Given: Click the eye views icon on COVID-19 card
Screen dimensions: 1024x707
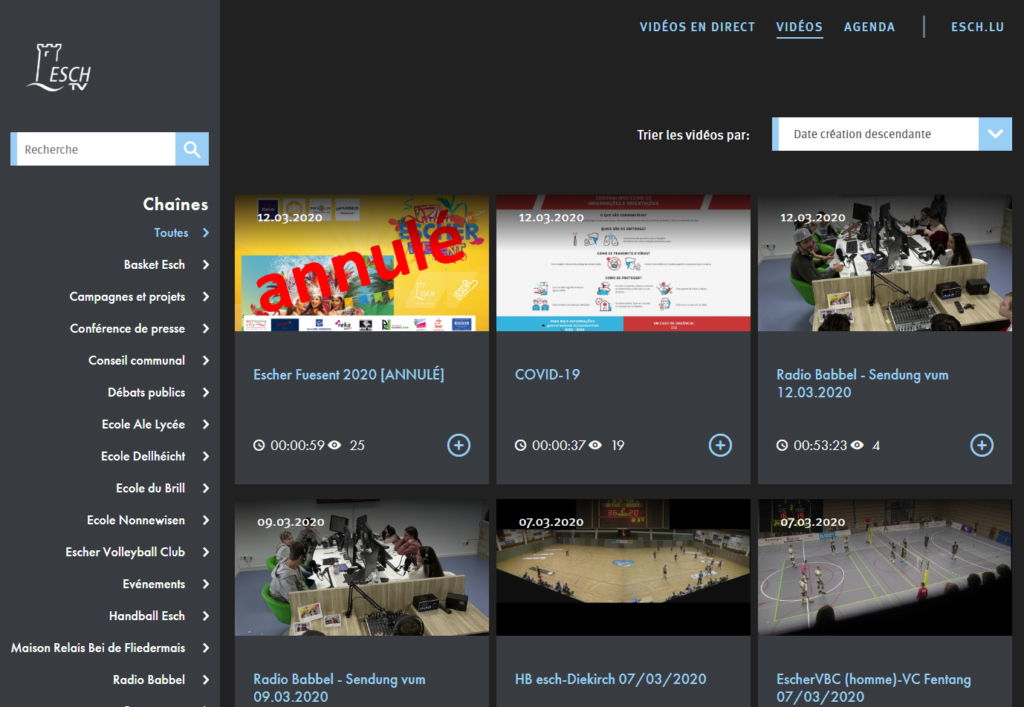Looking at the screenshot, I should point(596,445).
